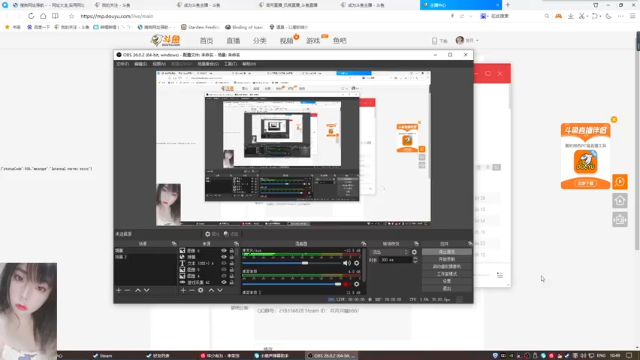Open Douyu 分类 navigation tab
Viewport: 640px width, 360px height.
pos(260,41)
